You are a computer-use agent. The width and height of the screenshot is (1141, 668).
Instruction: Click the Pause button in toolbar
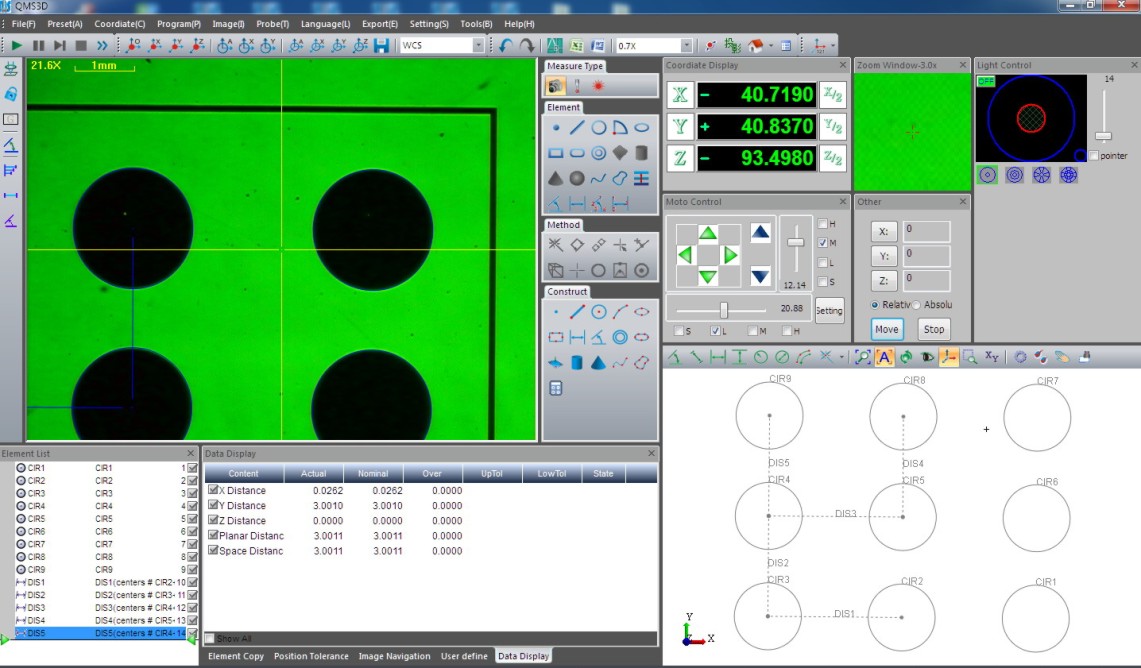39,45
